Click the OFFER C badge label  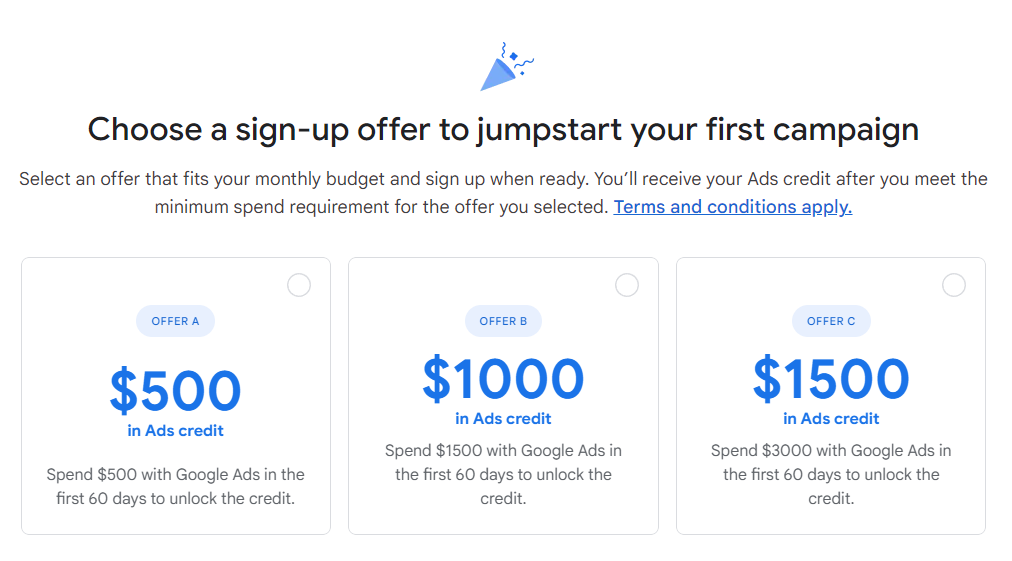tap(831, 321)
